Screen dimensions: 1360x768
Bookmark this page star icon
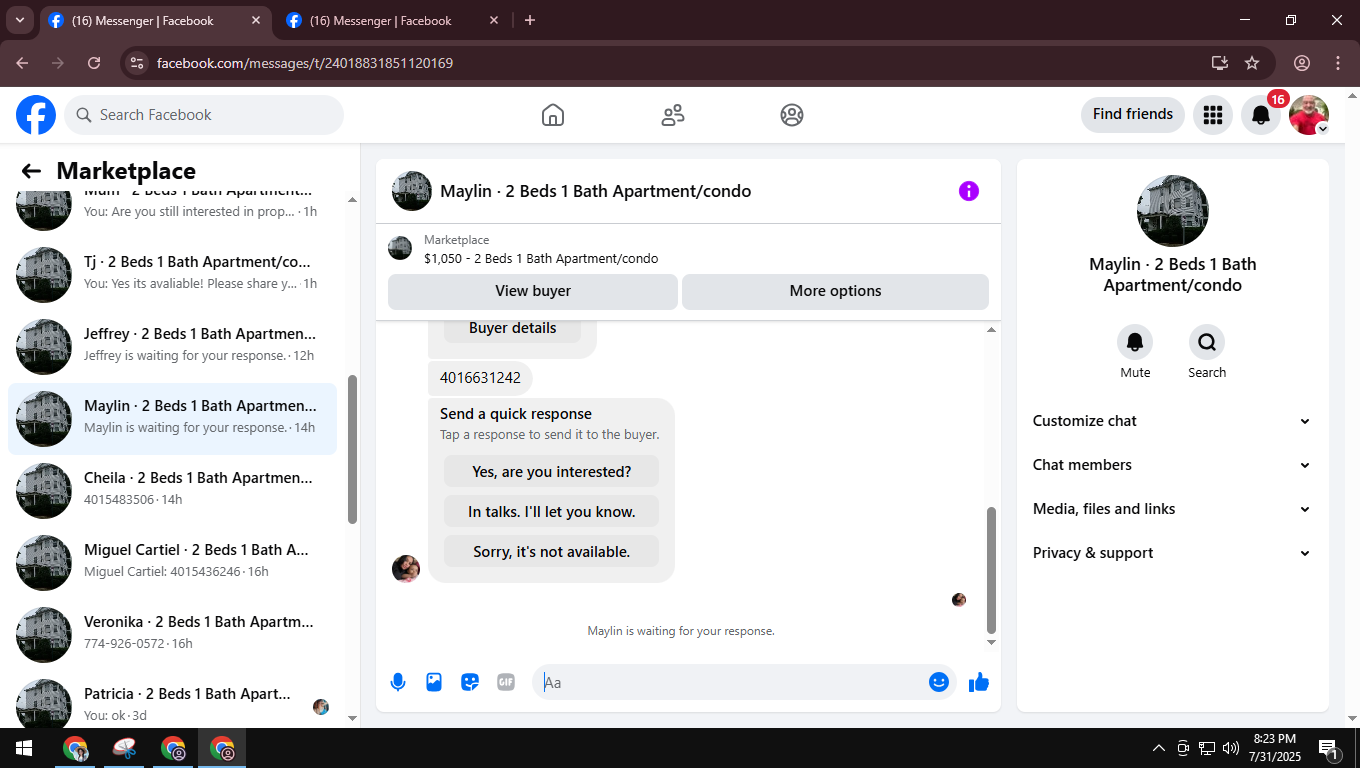(x=1252, y=63)
